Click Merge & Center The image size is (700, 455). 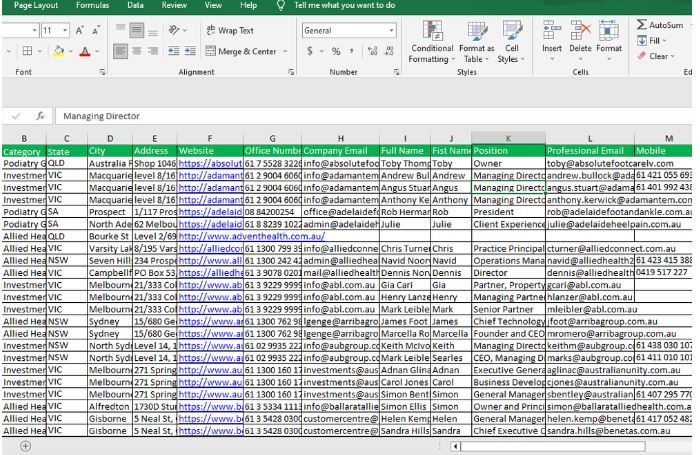coord(242,51)
